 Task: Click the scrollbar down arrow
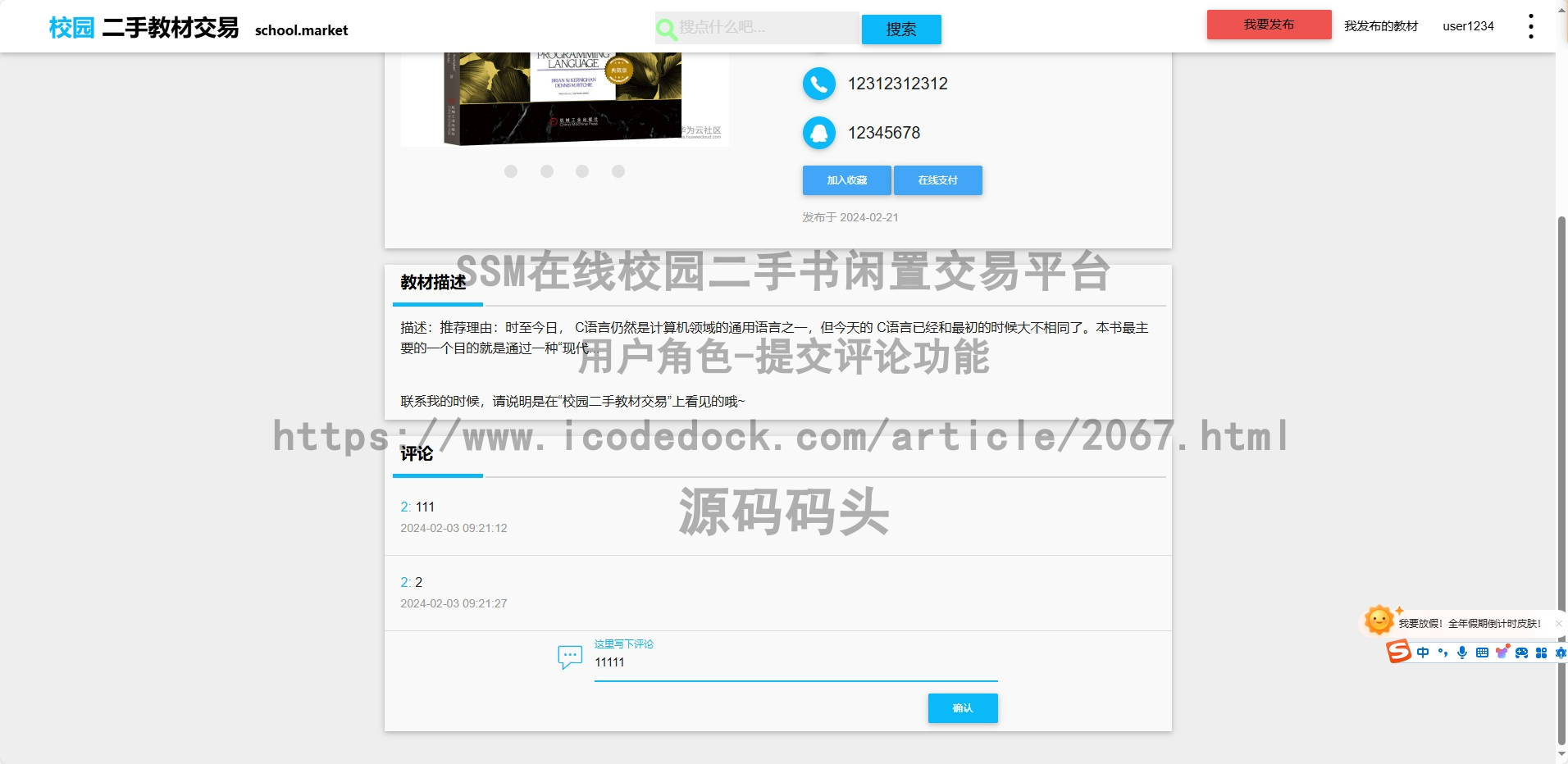point(1561,754)
